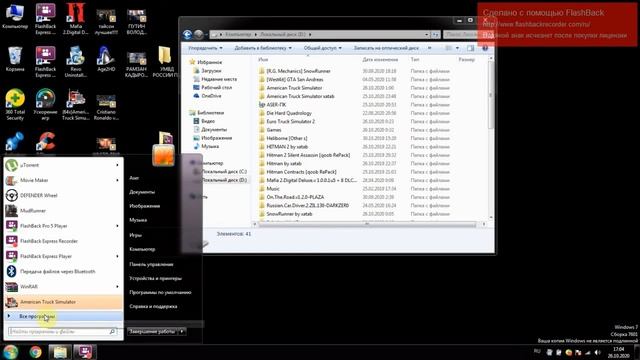Click the Explorer forward navigation arrow
The width and height of the screenshot is (640, 360).
point(199,35)
